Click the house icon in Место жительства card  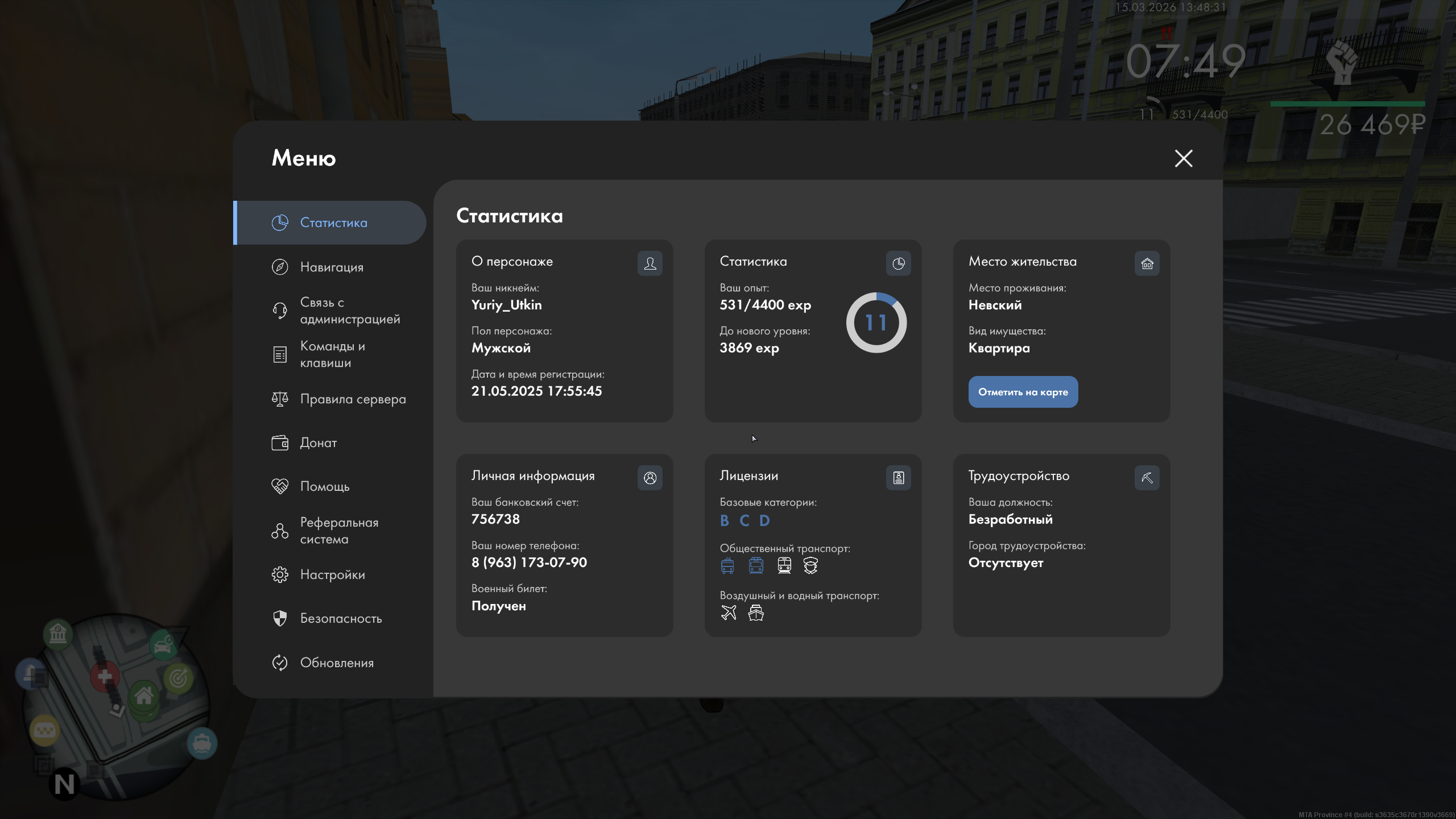[1147, 263]
